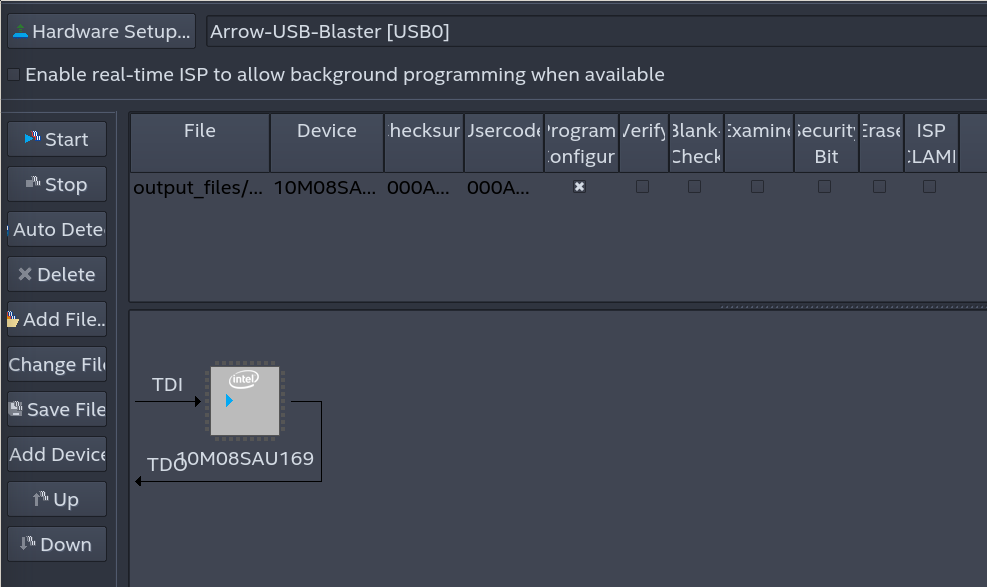Click the Start programming button
The width and height of the screenshot is (987, 587).
point(57,140)
